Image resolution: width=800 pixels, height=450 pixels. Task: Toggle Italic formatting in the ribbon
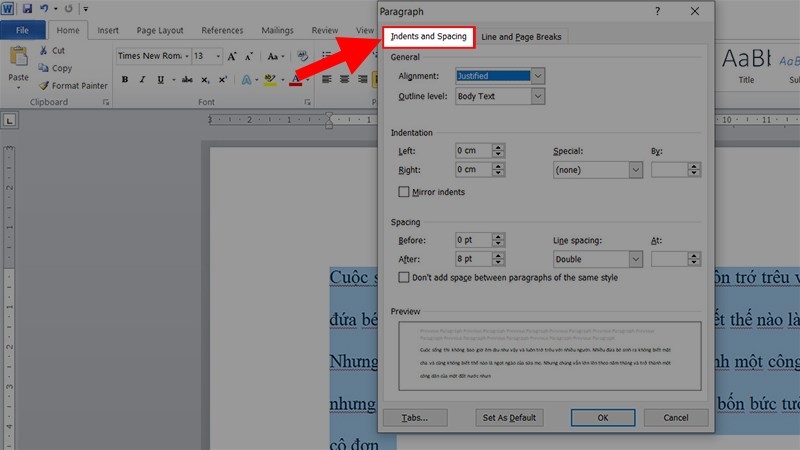click(x=140, y=81)
